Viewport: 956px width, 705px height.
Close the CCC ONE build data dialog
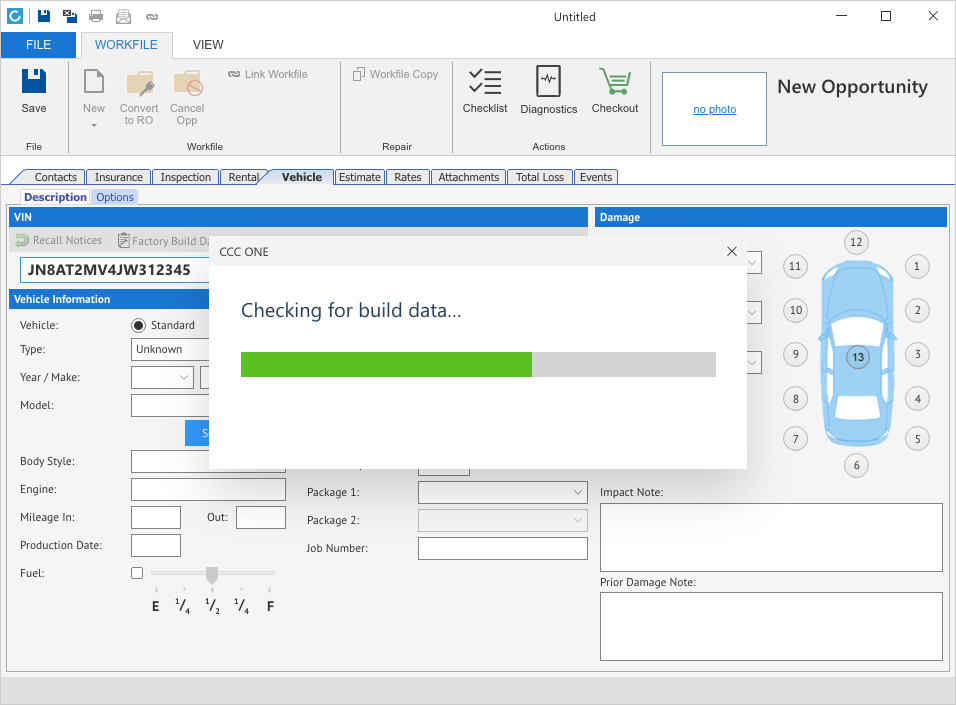coord(732,251)
